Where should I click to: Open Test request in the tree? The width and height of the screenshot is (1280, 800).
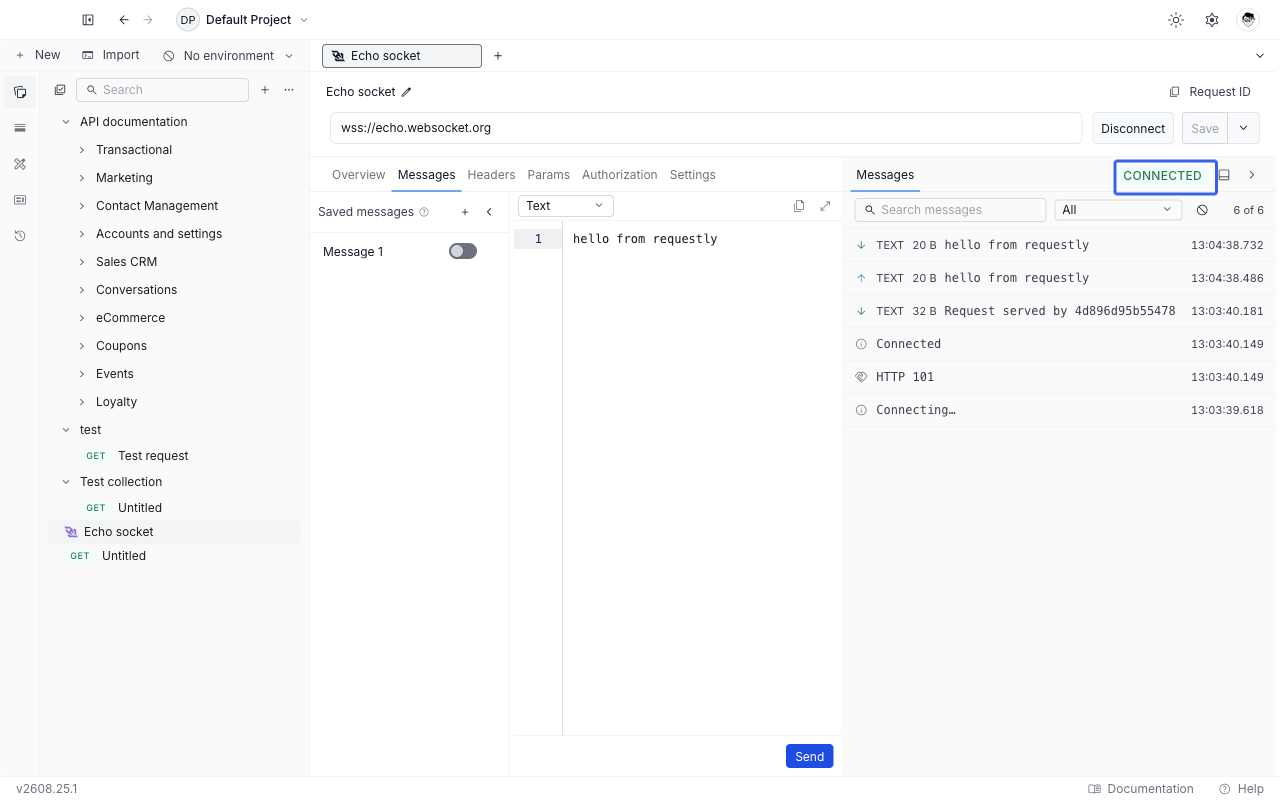click(174, 456)
